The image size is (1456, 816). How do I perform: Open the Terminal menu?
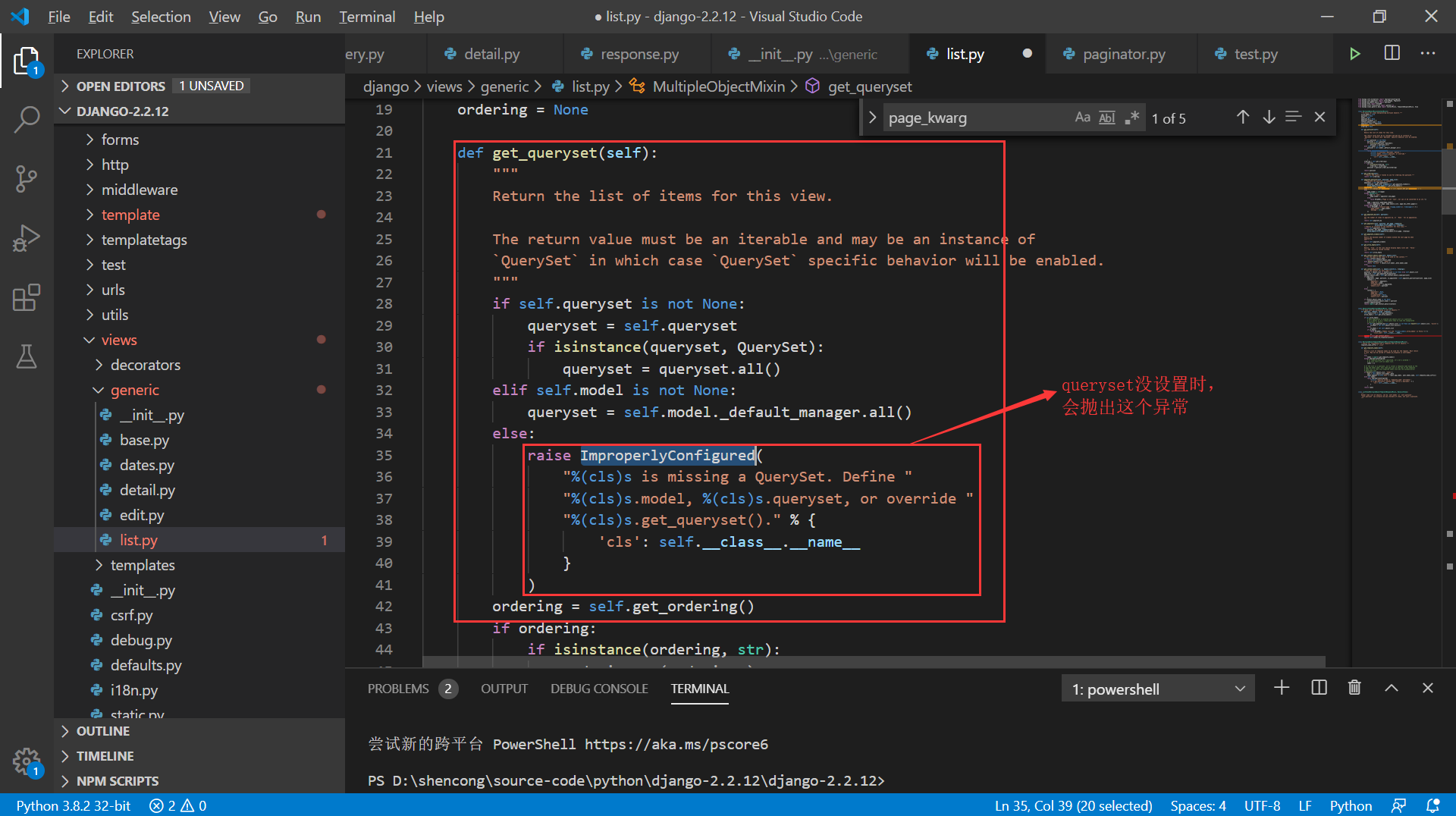[x=367, y=17]
